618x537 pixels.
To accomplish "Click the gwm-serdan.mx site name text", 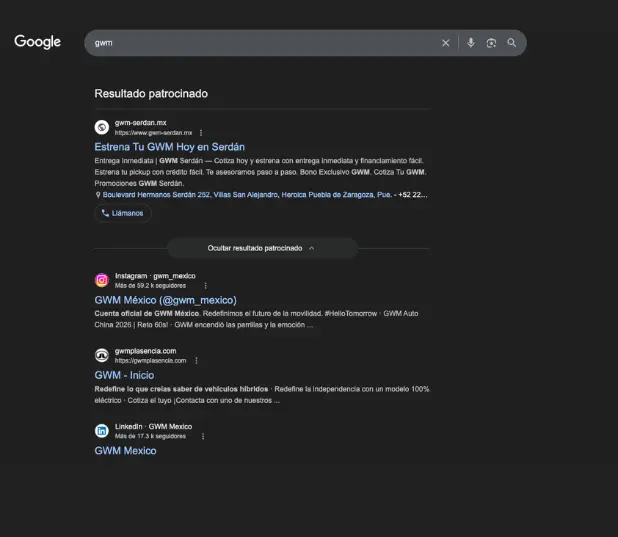I will click(x=140, y=123).
